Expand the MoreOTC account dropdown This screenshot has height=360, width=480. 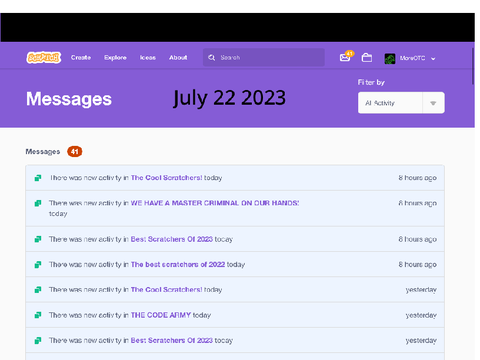pyautogui.click(x=433, y=59)
